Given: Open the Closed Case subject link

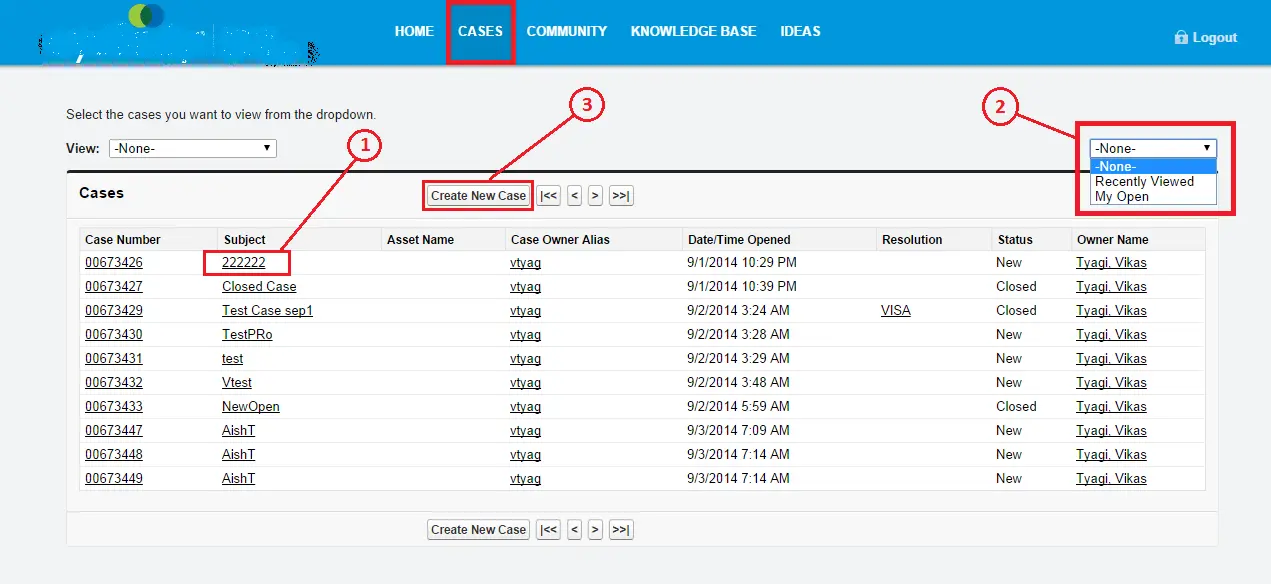Looking at the screenshot, I should [x=258, y=286].
